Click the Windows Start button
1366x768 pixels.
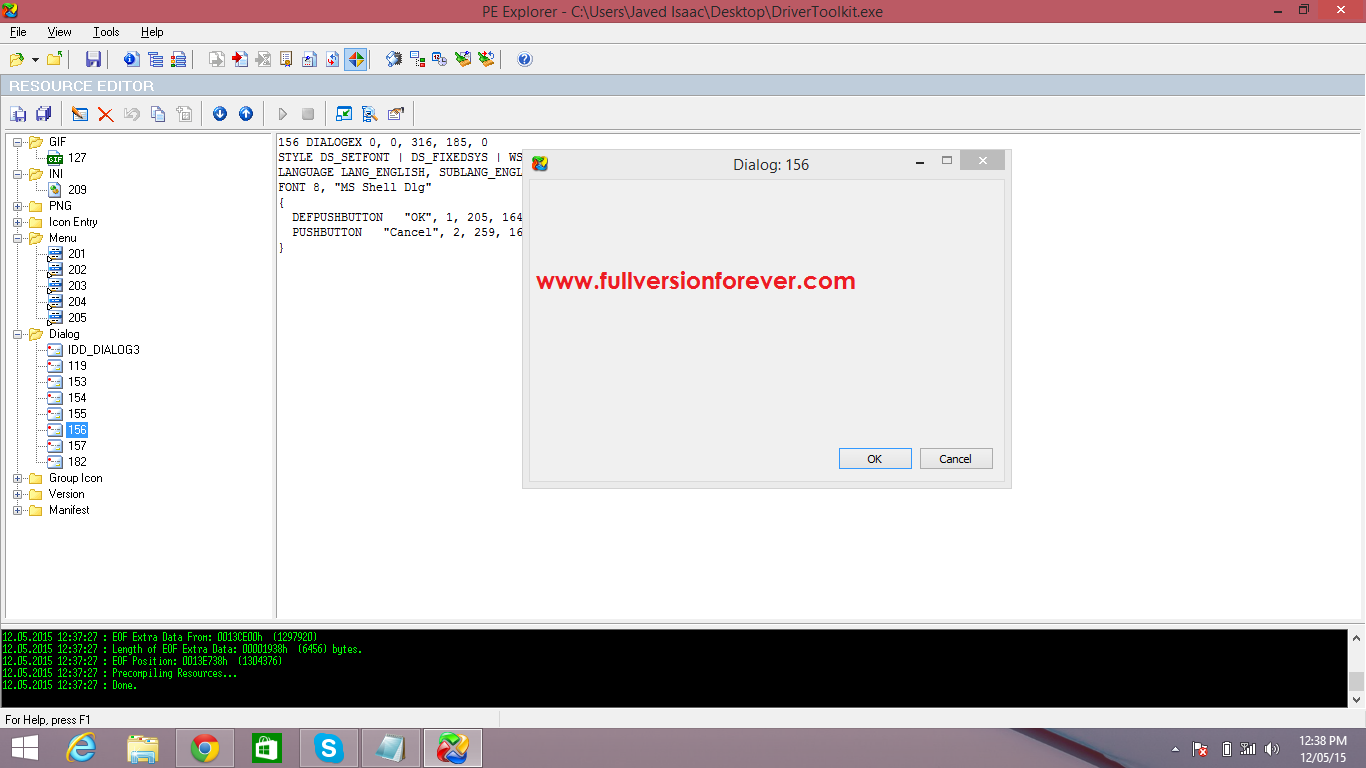click(x=25, y=748)
